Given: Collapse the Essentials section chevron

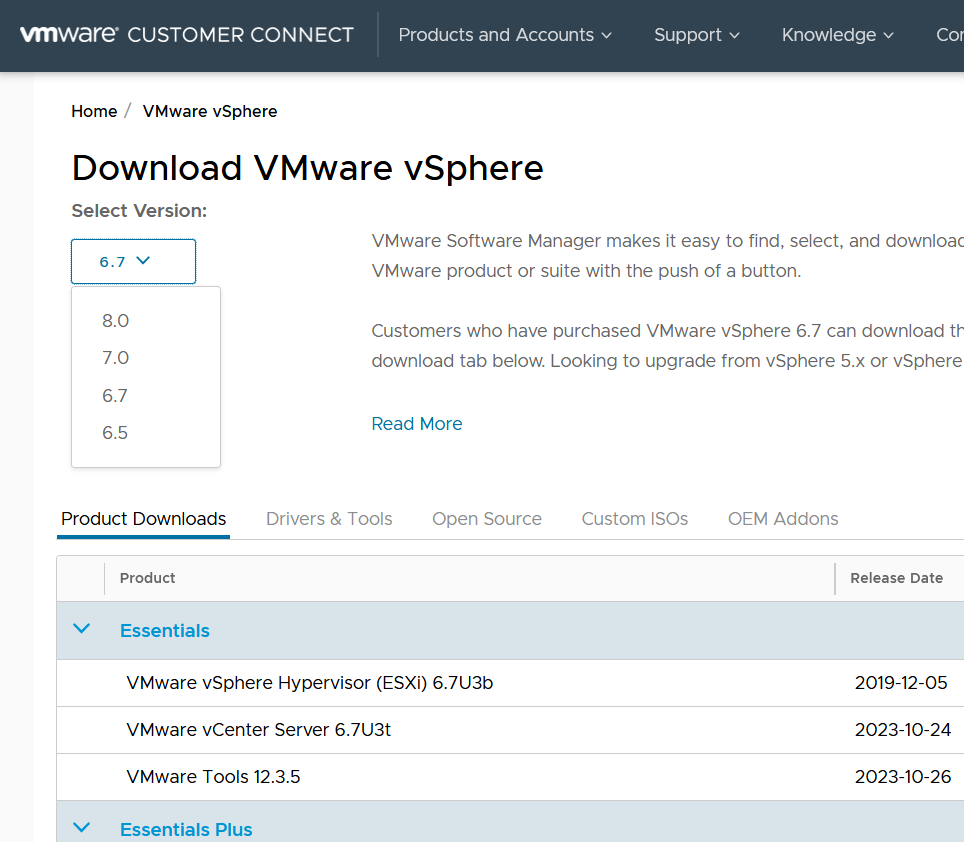Looking at the screenshot, I should tap(82, 629).
